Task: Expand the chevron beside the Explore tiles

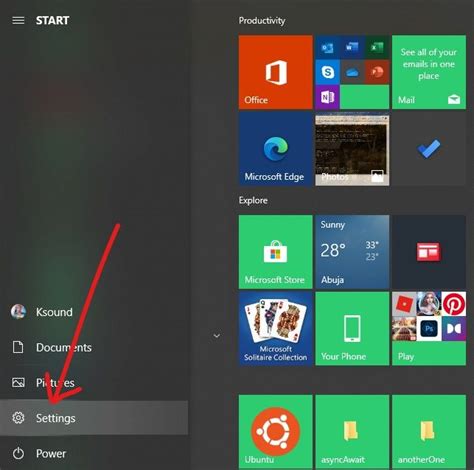Action: [217, 336]
